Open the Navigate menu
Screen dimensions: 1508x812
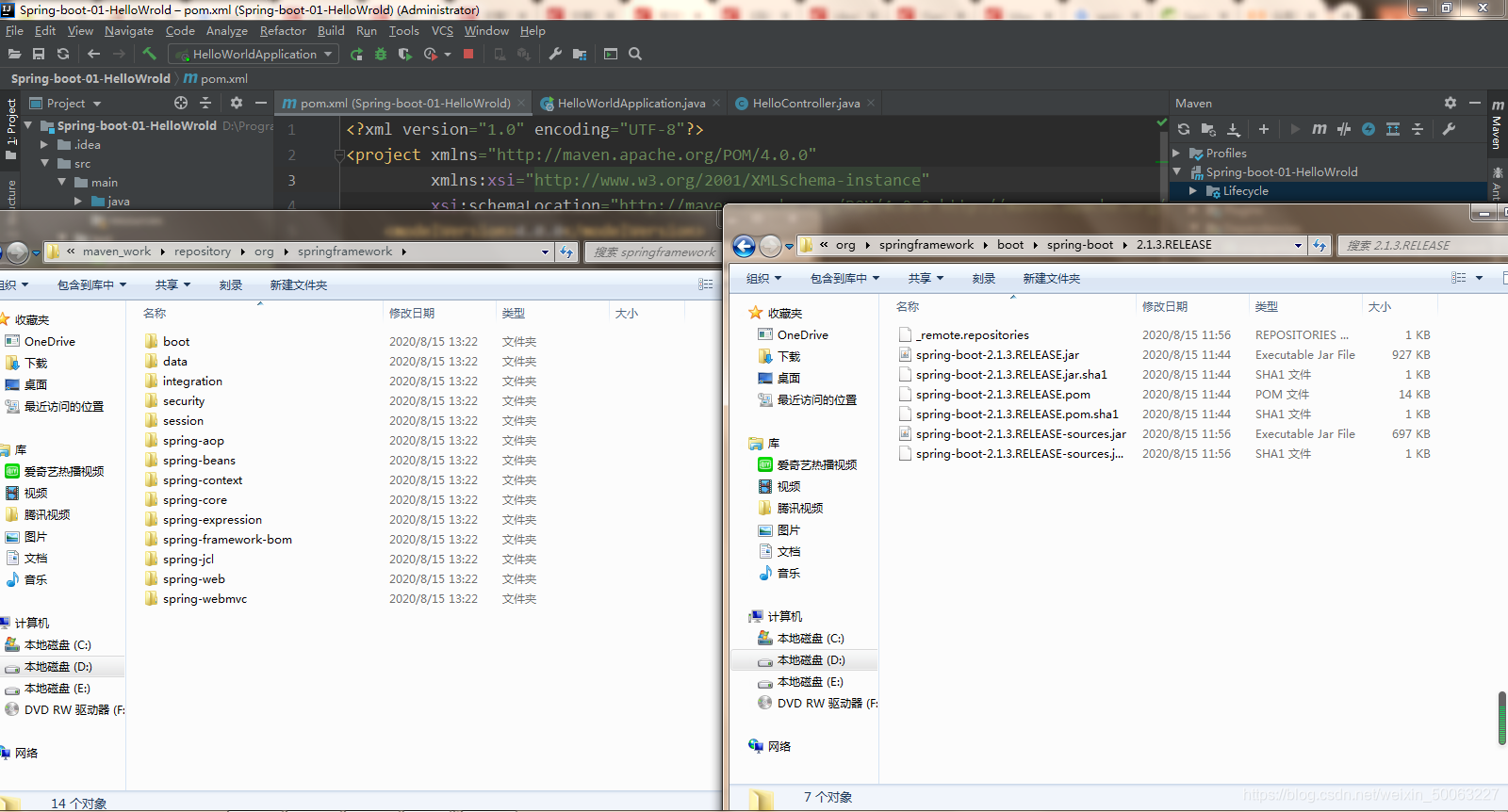tap(129, 31)
